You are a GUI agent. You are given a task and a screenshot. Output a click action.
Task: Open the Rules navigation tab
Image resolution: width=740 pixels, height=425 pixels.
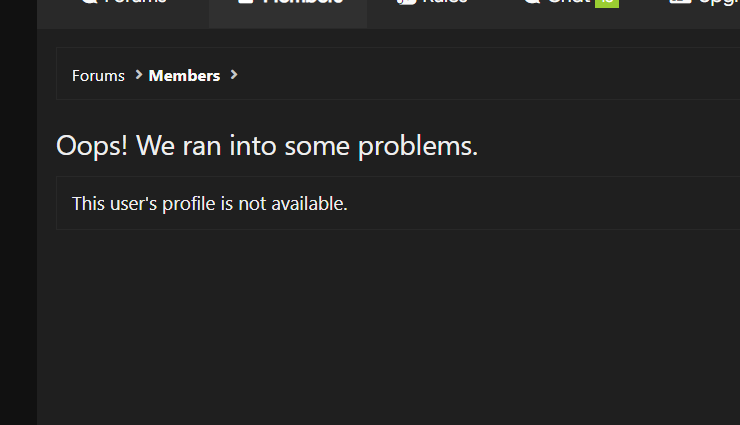click(x=432, y=4)
